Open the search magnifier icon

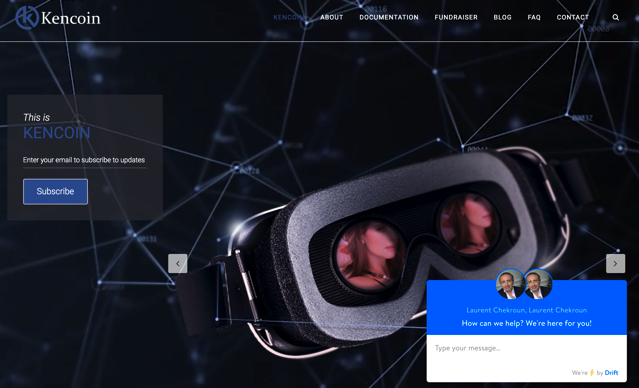click(x=615, y=17)
